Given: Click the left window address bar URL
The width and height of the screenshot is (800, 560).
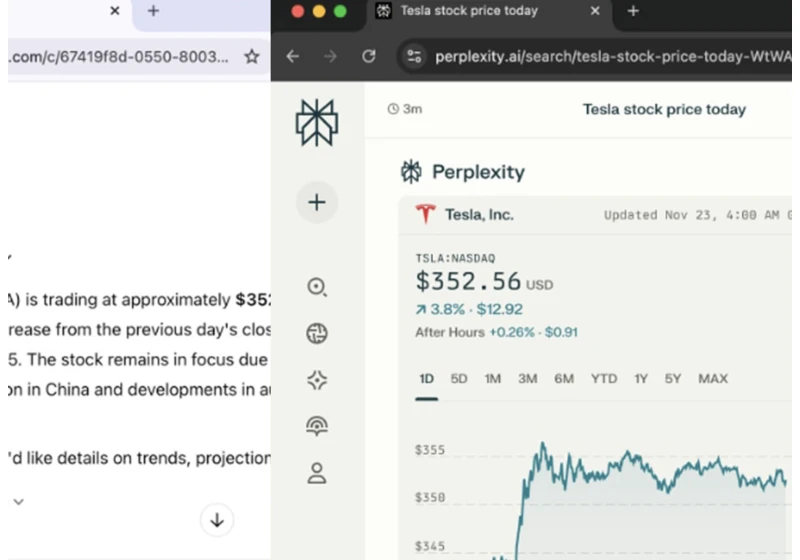Looking at the screenshot, I should (x=118, y=56).
